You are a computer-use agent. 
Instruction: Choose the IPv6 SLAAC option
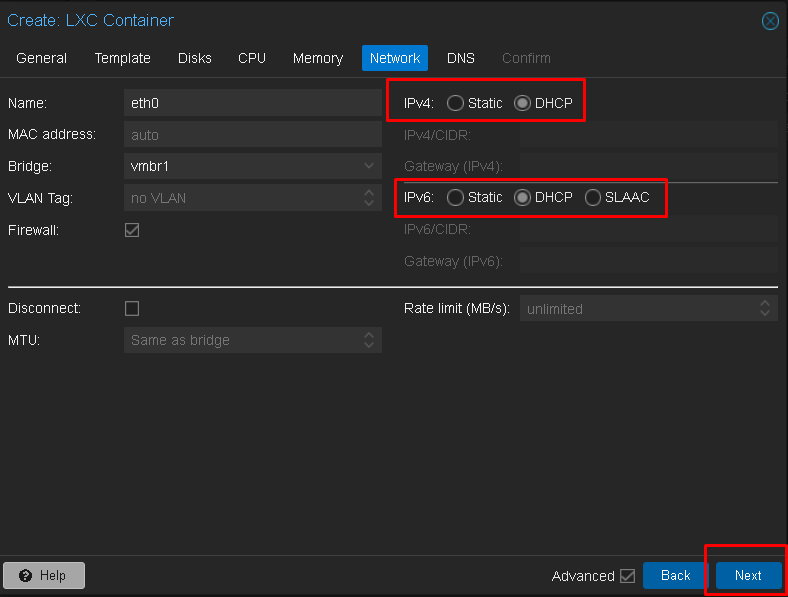pos(593,197)
